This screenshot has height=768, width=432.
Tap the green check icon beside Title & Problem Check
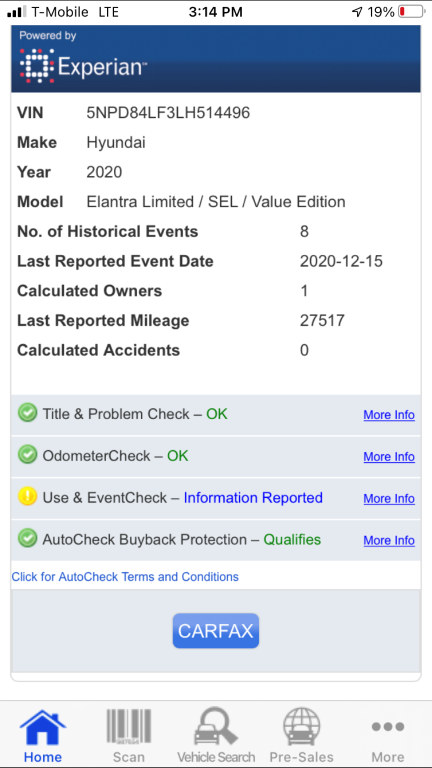coord(27,414)
